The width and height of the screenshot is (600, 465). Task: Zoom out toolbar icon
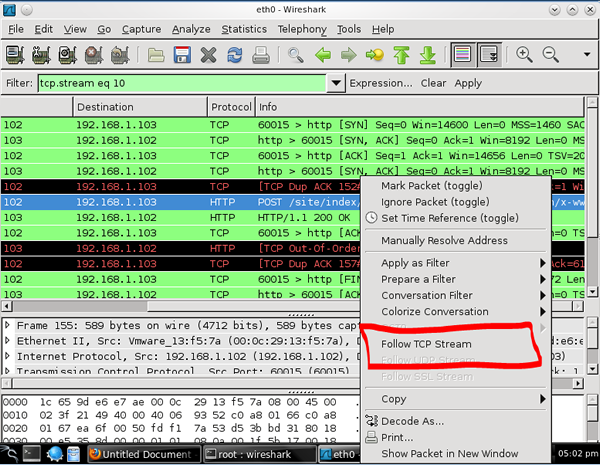[551, 55]
